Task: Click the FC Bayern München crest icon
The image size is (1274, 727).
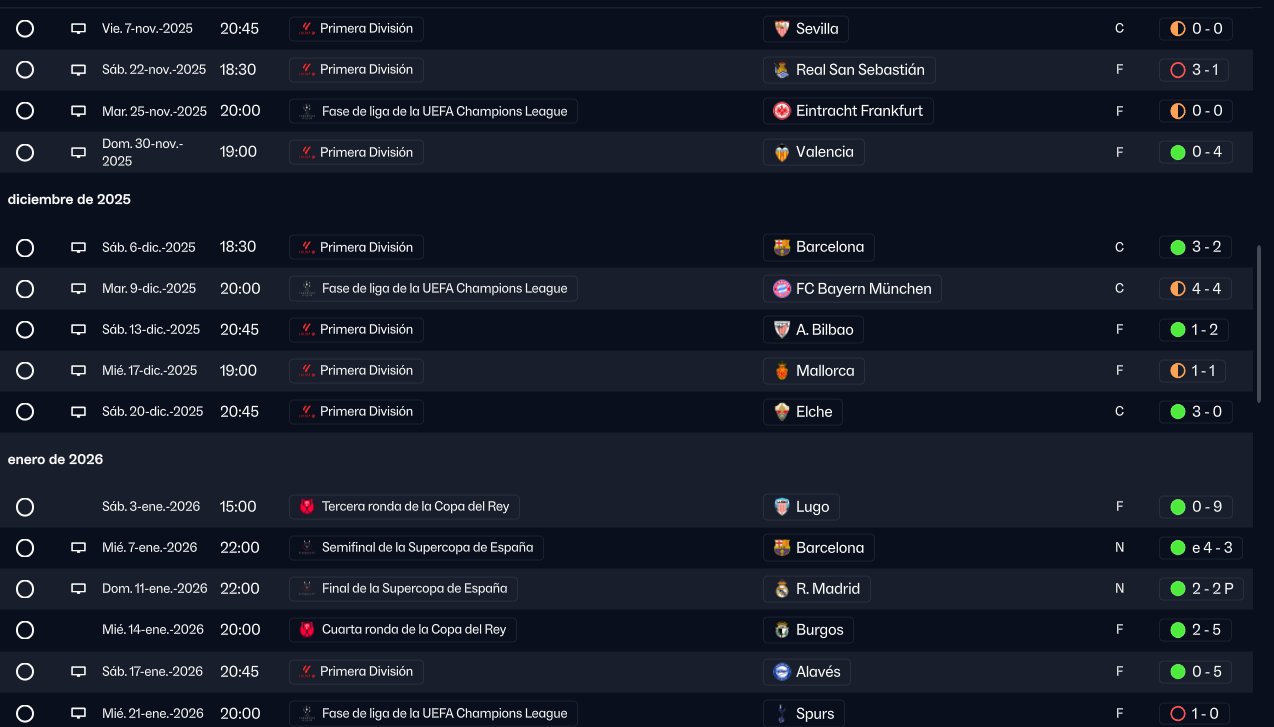Action: (782, 289)
